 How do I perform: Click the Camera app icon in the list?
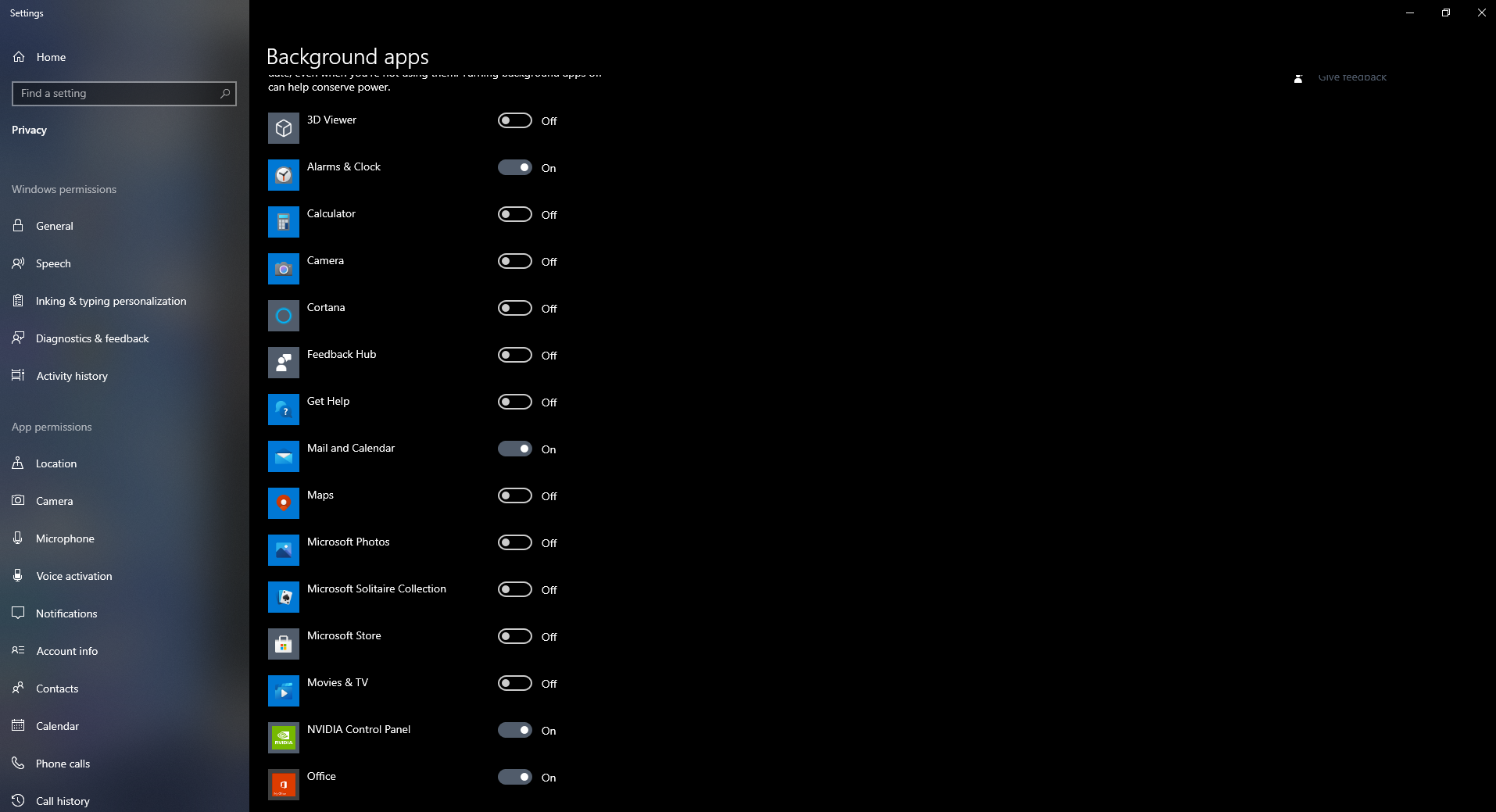pos(284,269)
